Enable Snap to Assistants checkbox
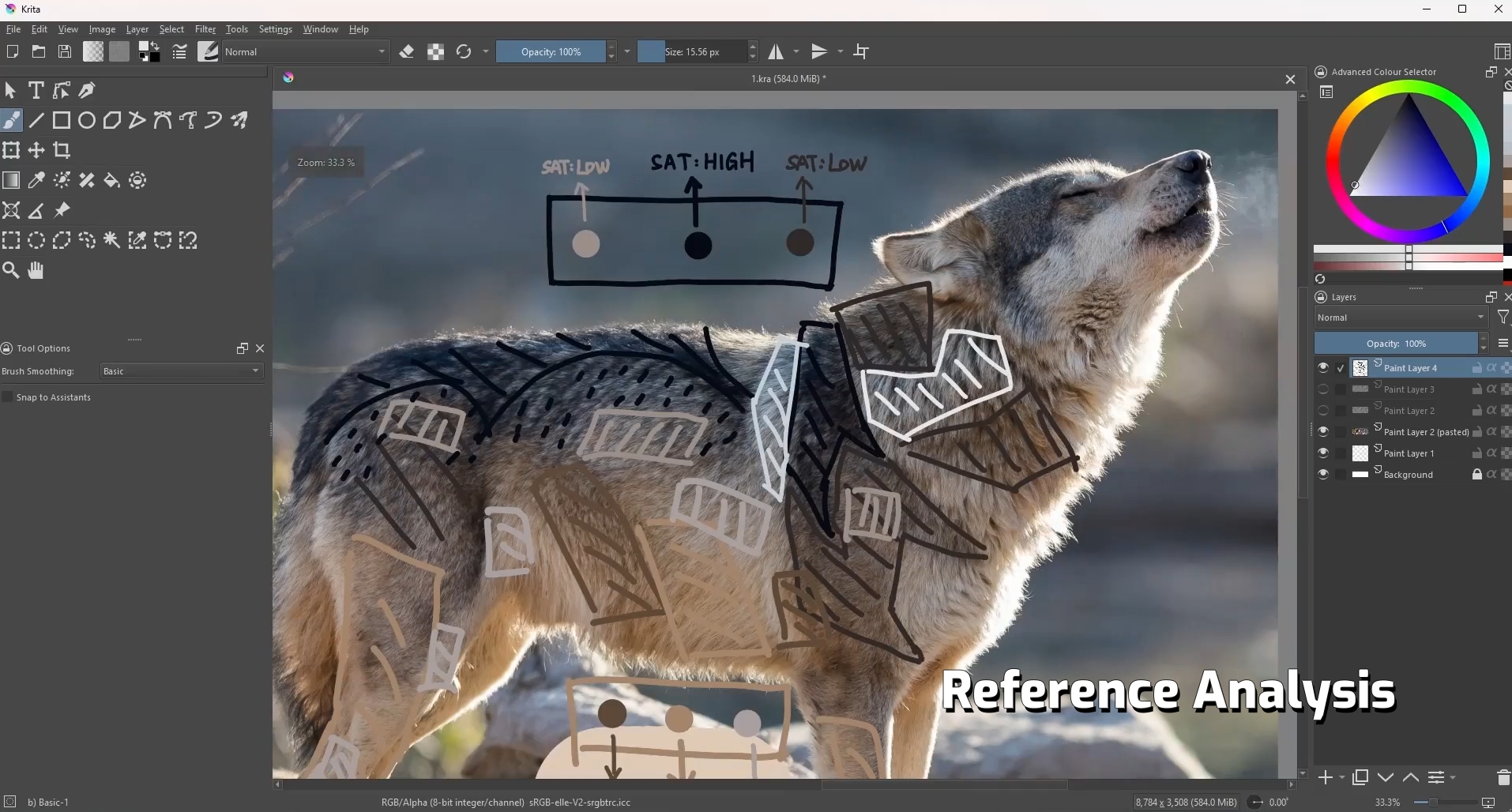 (8, 397)
